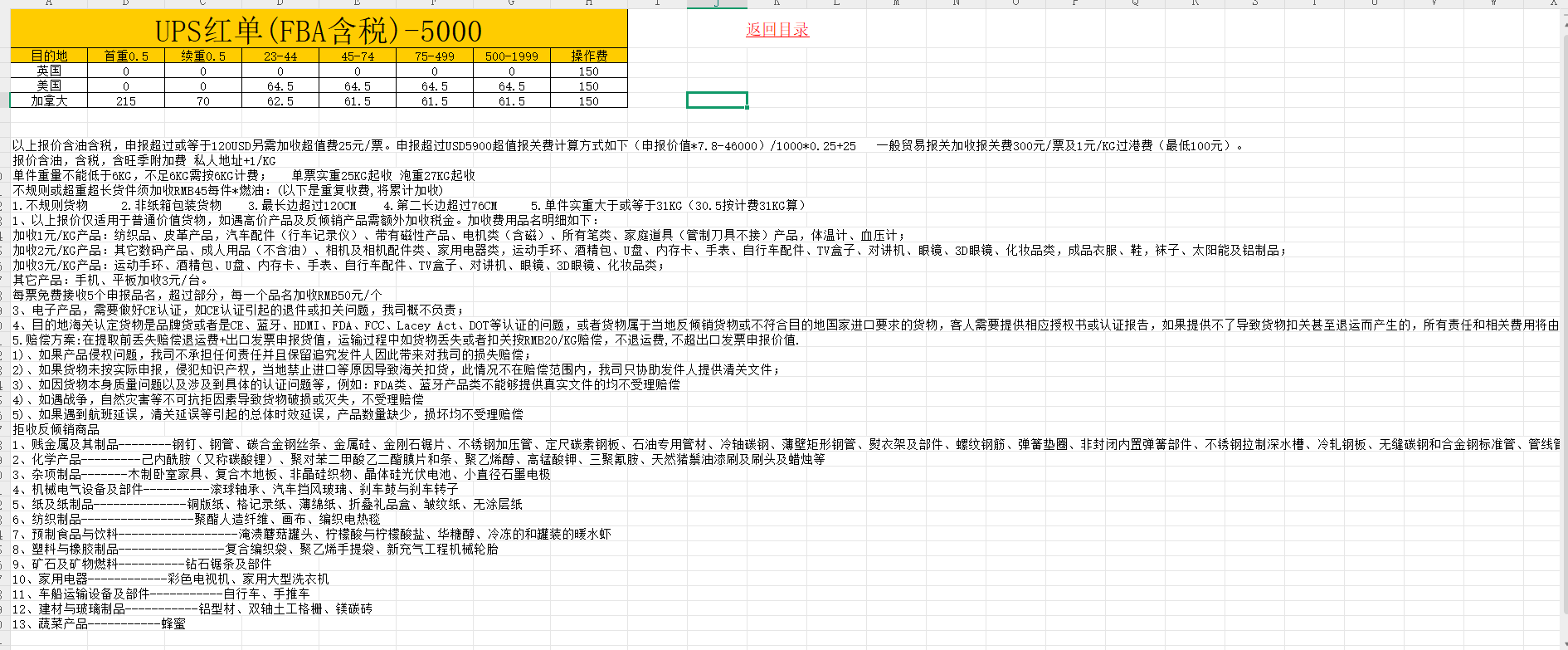Click the 目的地 header cell
This screenshot has height=650, width=1568.
[49, 56]
